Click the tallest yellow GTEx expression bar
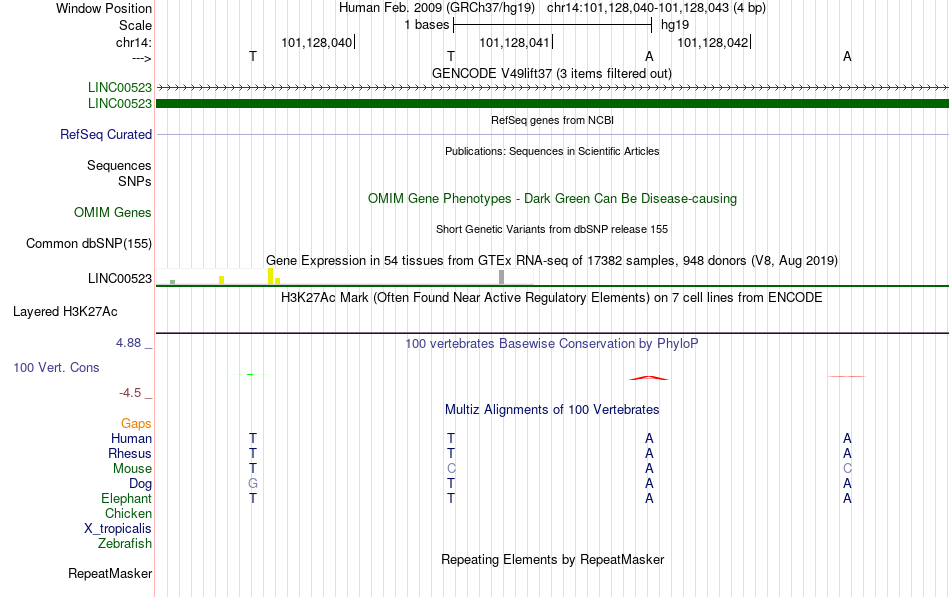 [270, 276]
